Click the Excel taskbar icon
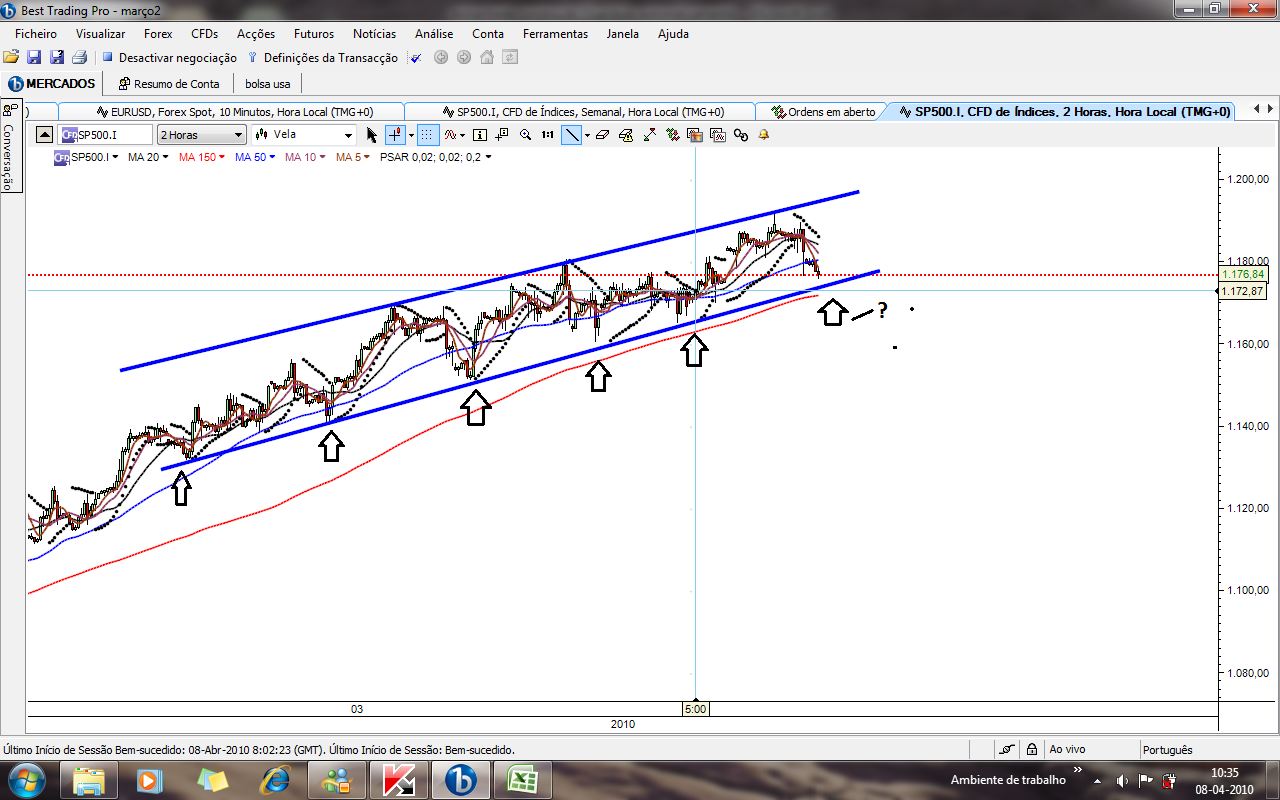Viewport: 1280px width, 800px height. click(523, 780)
